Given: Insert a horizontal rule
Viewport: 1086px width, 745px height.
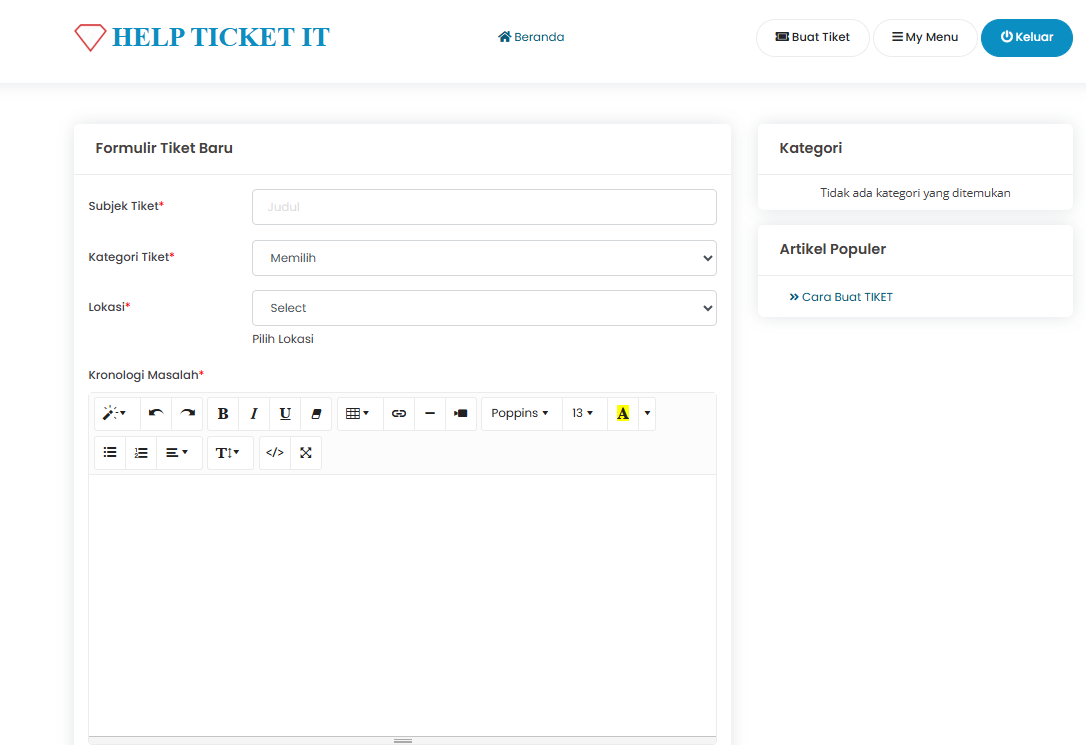Looking at the screenshot, I should coord(430,413).
